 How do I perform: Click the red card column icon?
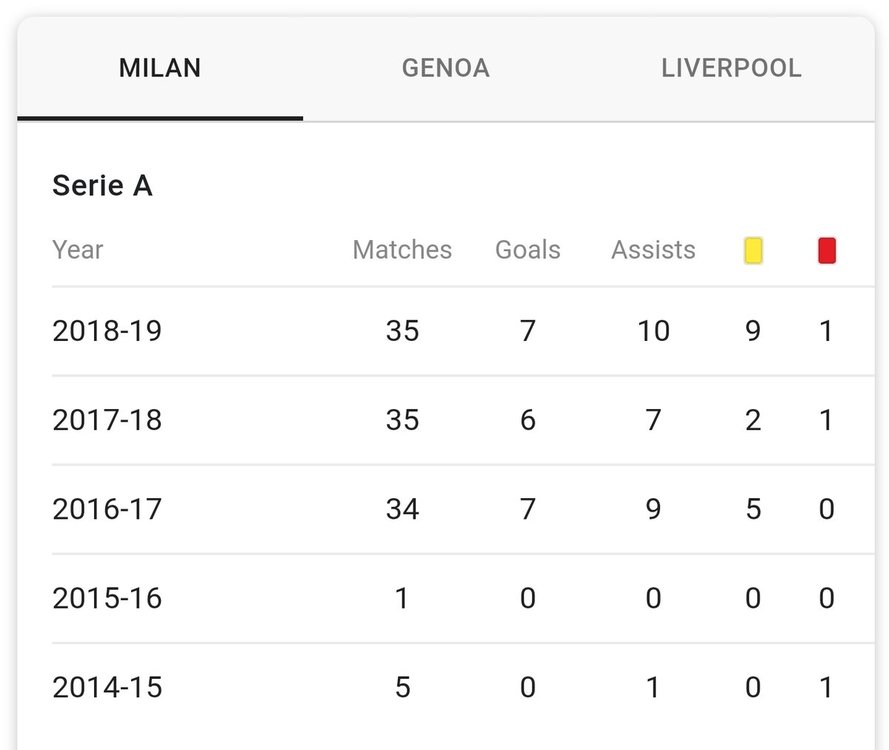click(827, 251)
